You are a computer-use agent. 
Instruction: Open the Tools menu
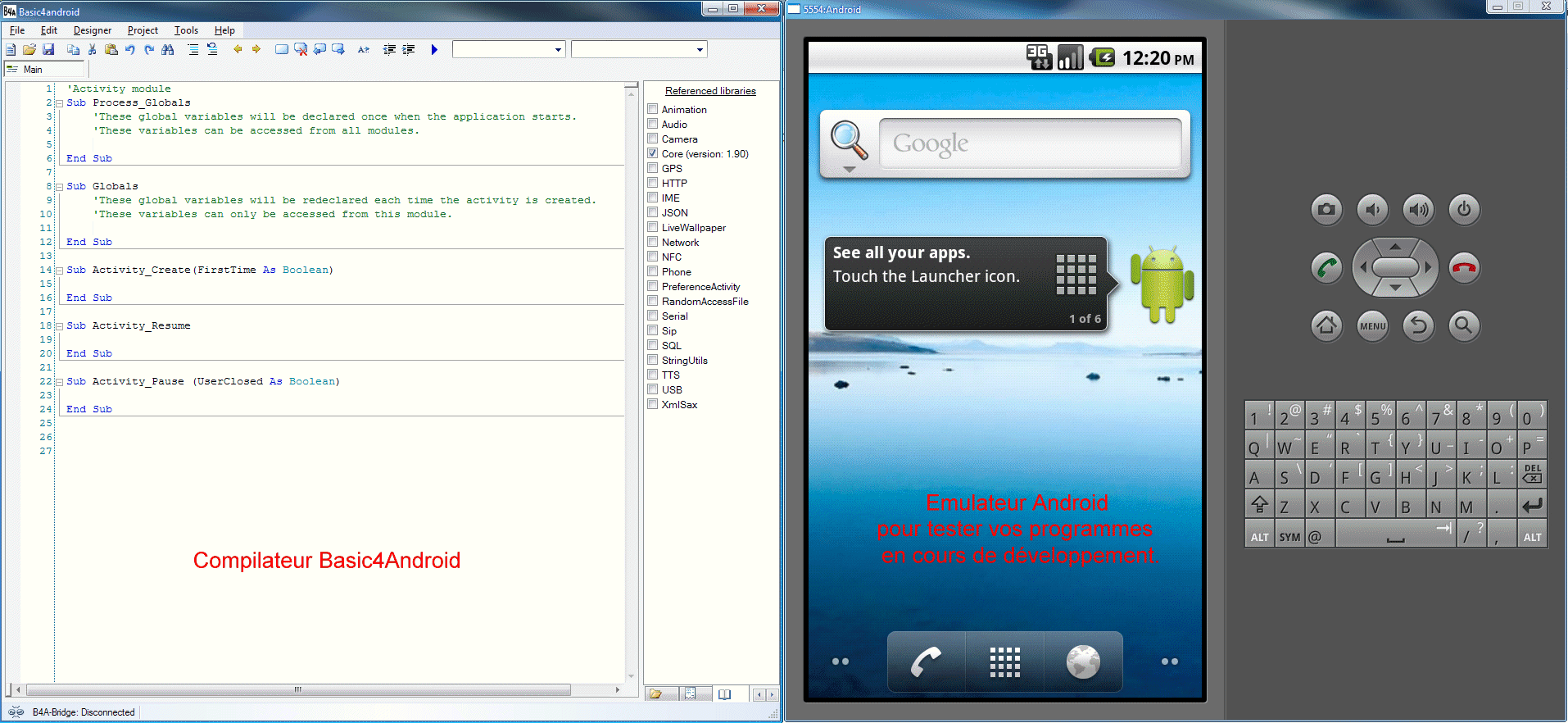tap(186, 30)
